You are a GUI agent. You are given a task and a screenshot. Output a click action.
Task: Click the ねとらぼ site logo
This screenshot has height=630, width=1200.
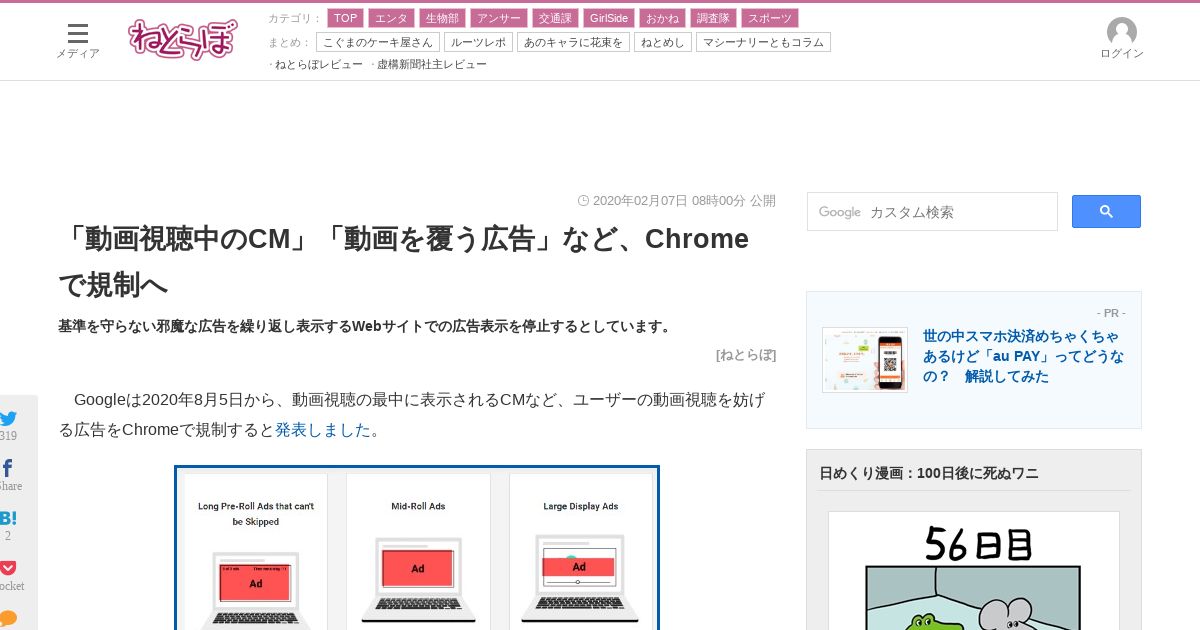183,39
